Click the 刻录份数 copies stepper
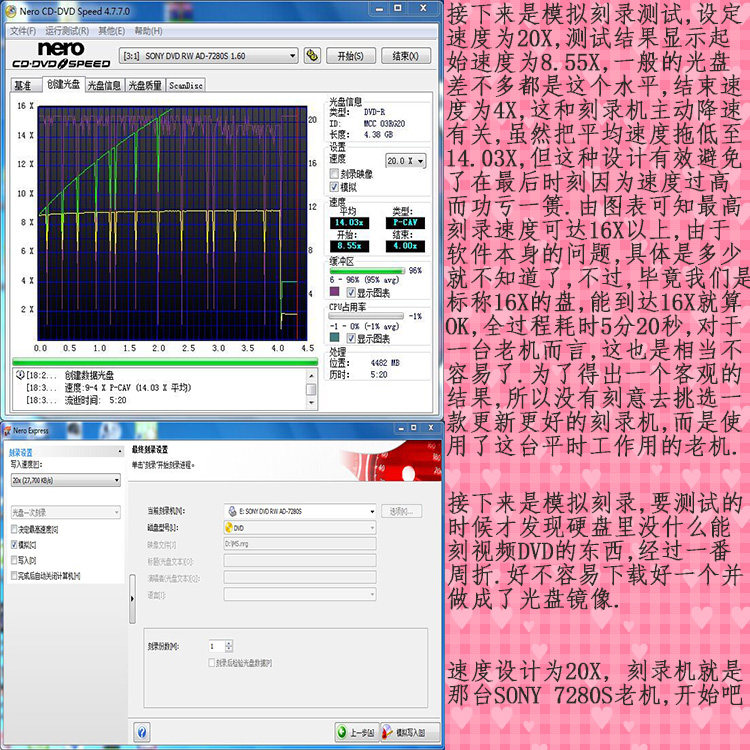The width and height of the screenshot is (750, 750). [229, 646]
